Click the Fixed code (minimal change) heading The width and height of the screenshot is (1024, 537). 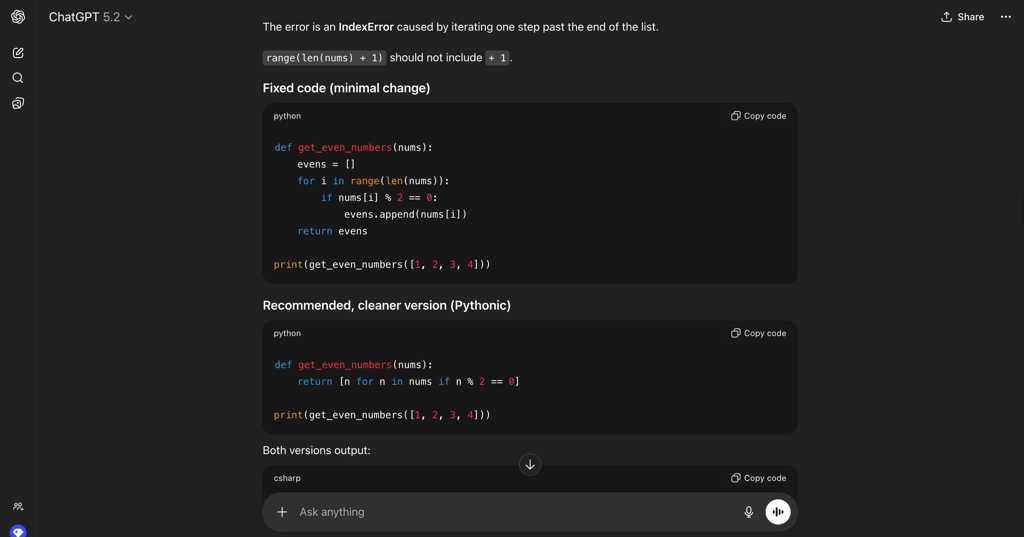coord(346,88)
